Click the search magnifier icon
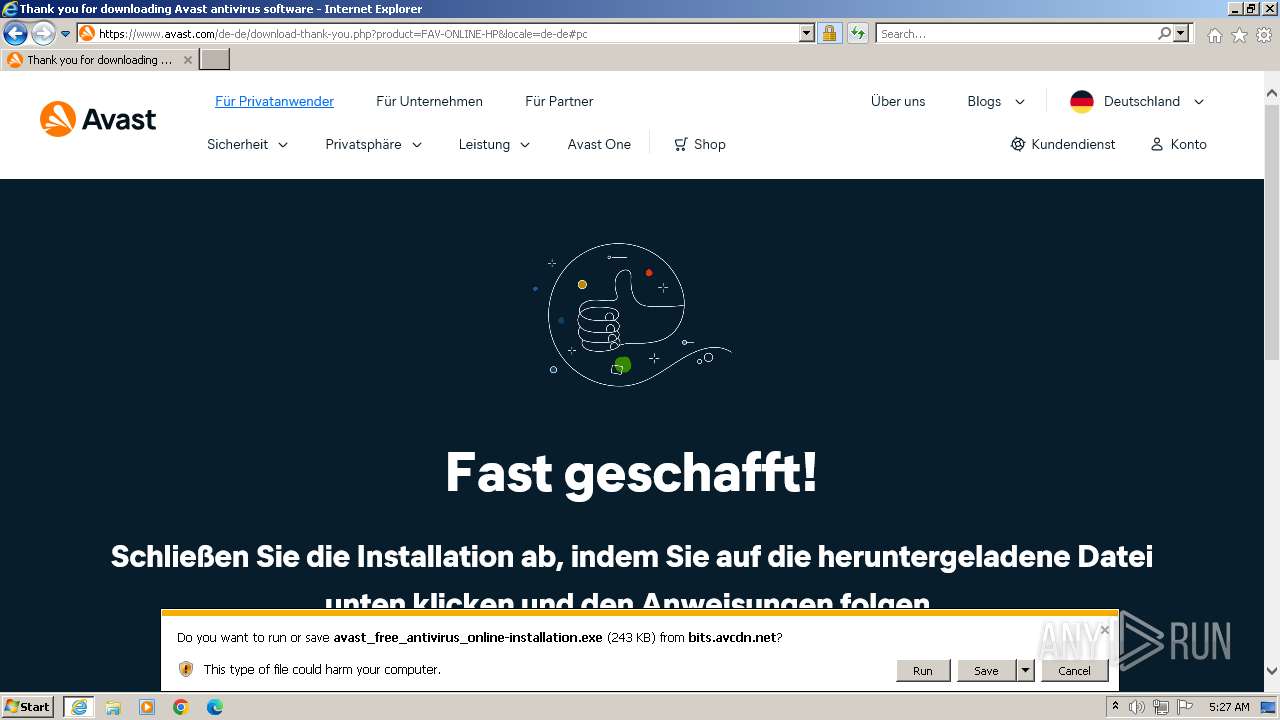Viewport: 1280px width, 720px height. (1164, 33)
